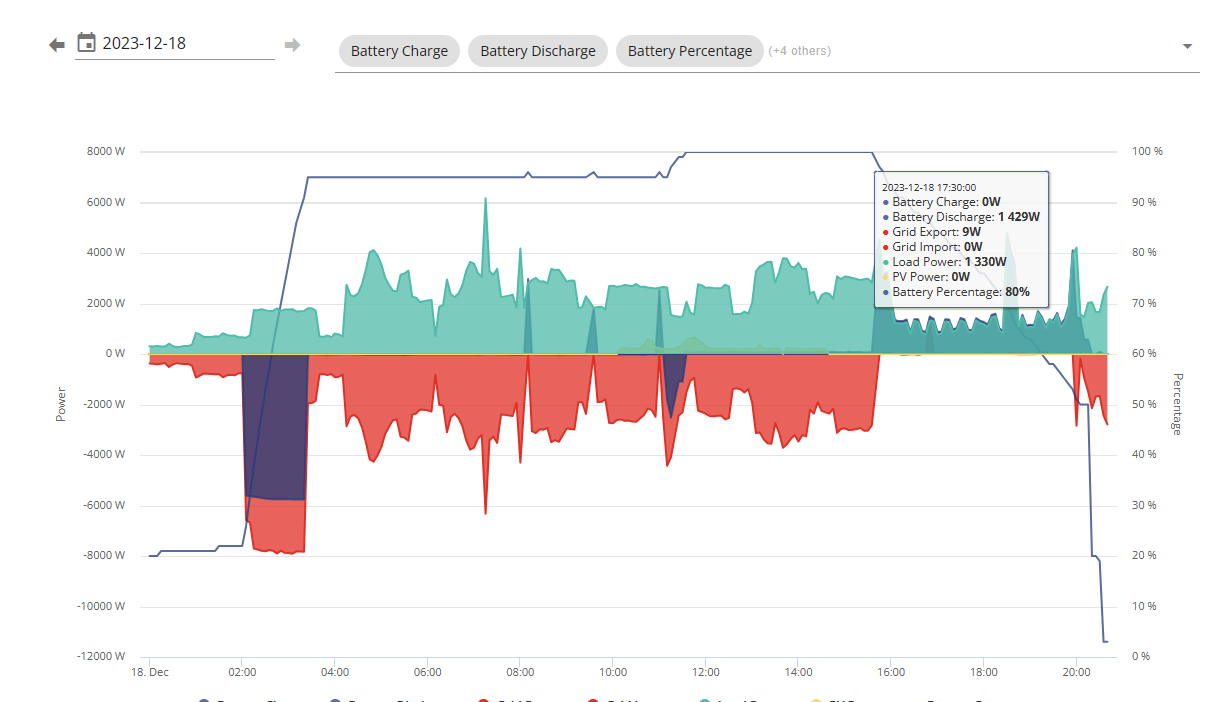Click the 90 % percentage axis label
1223x702 pixels.
coord(1144,202)
